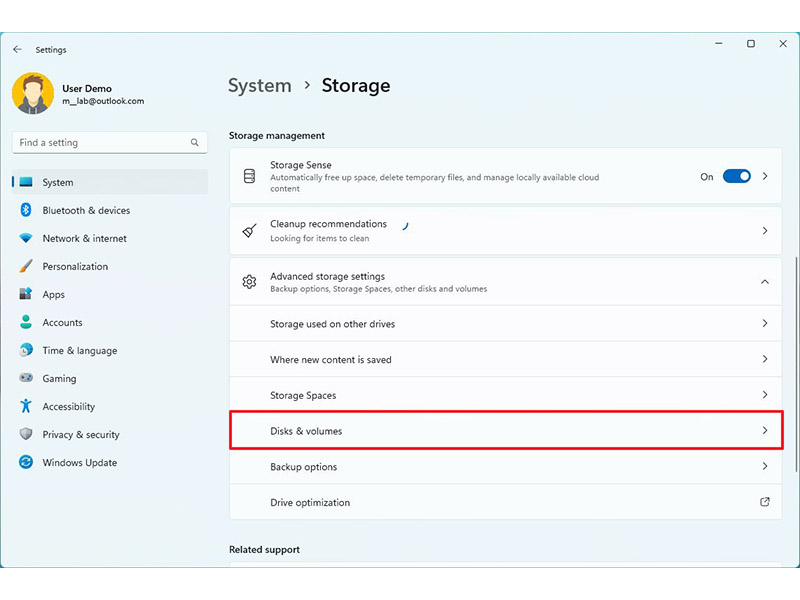Click the Related support heading
The image size is (800, 600).
pos(264,549)
